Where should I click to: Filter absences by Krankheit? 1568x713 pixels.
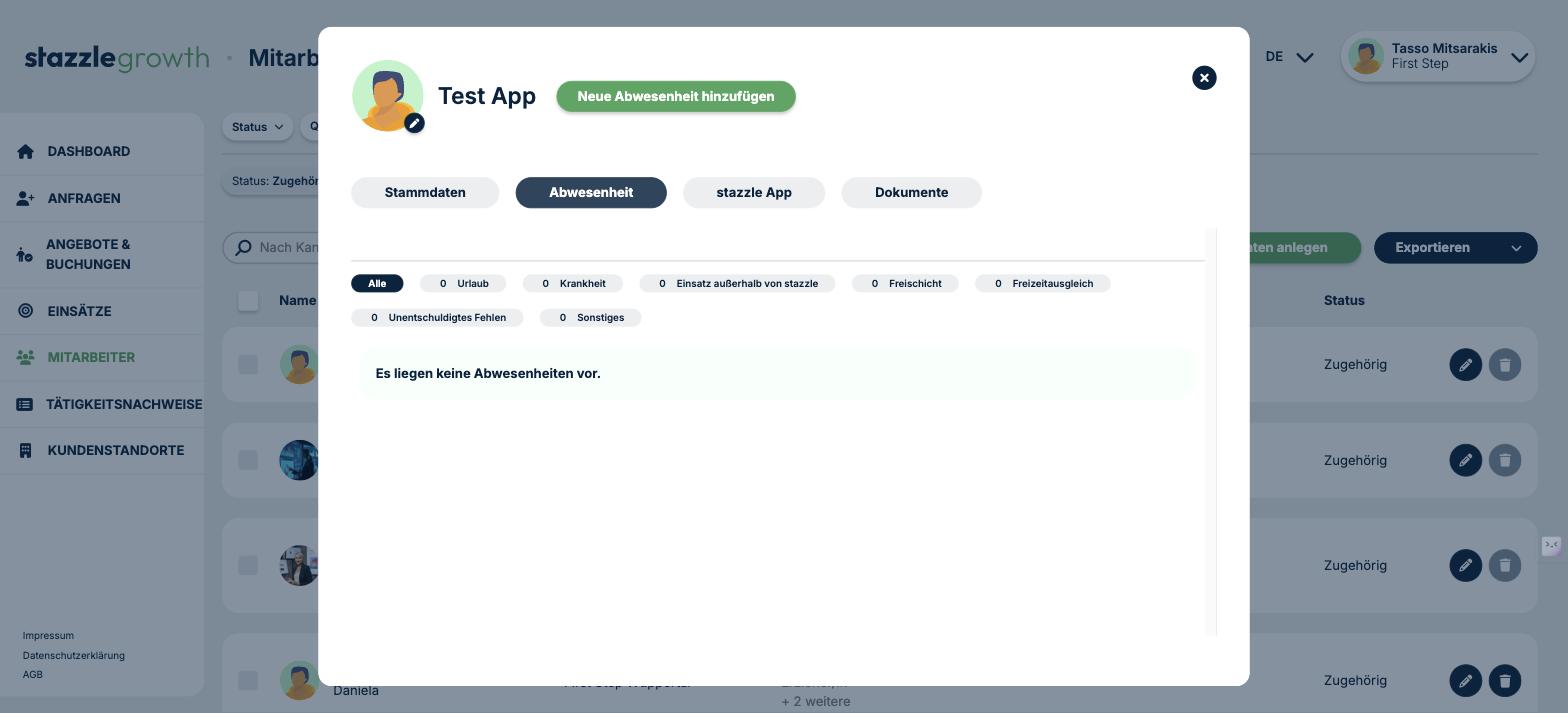click(x=573, y=284)
